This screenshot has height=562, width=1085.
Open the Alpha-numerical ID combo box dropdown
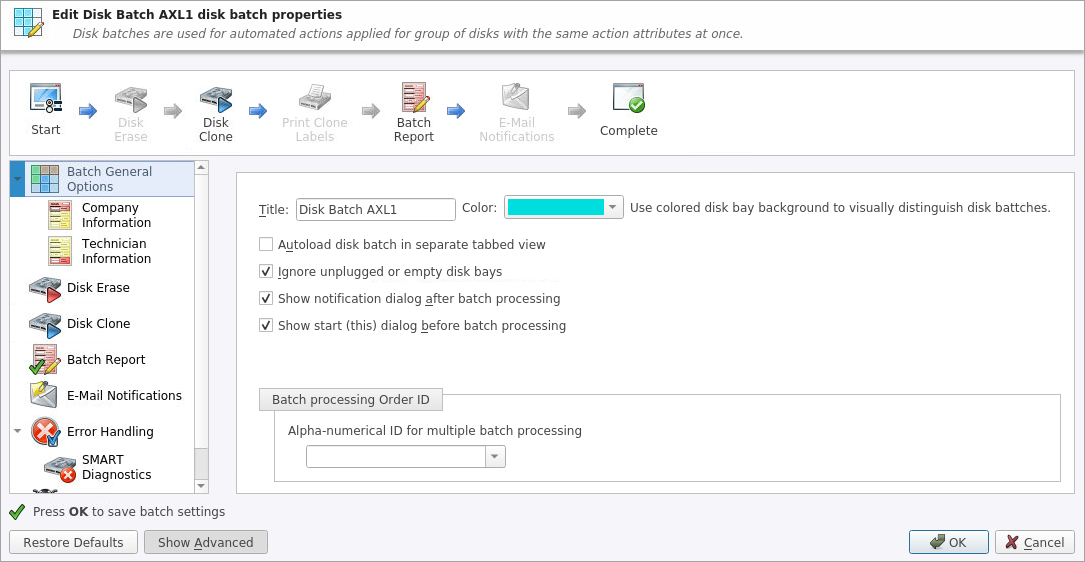(x=495, y=456)
